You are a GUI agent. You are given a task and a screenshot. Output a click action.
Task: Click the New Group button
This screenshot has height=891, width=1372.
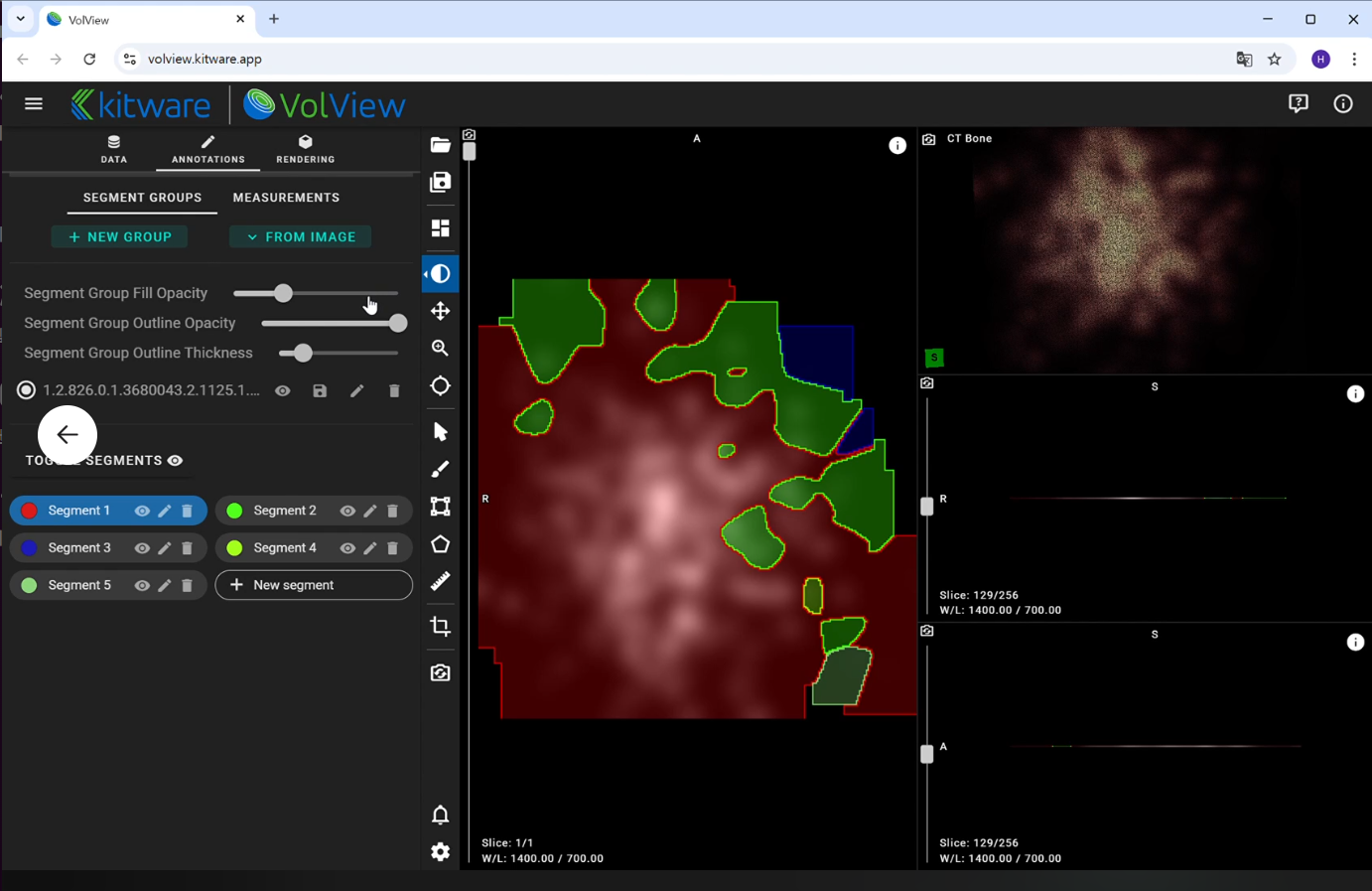click(x=119, y=237)
